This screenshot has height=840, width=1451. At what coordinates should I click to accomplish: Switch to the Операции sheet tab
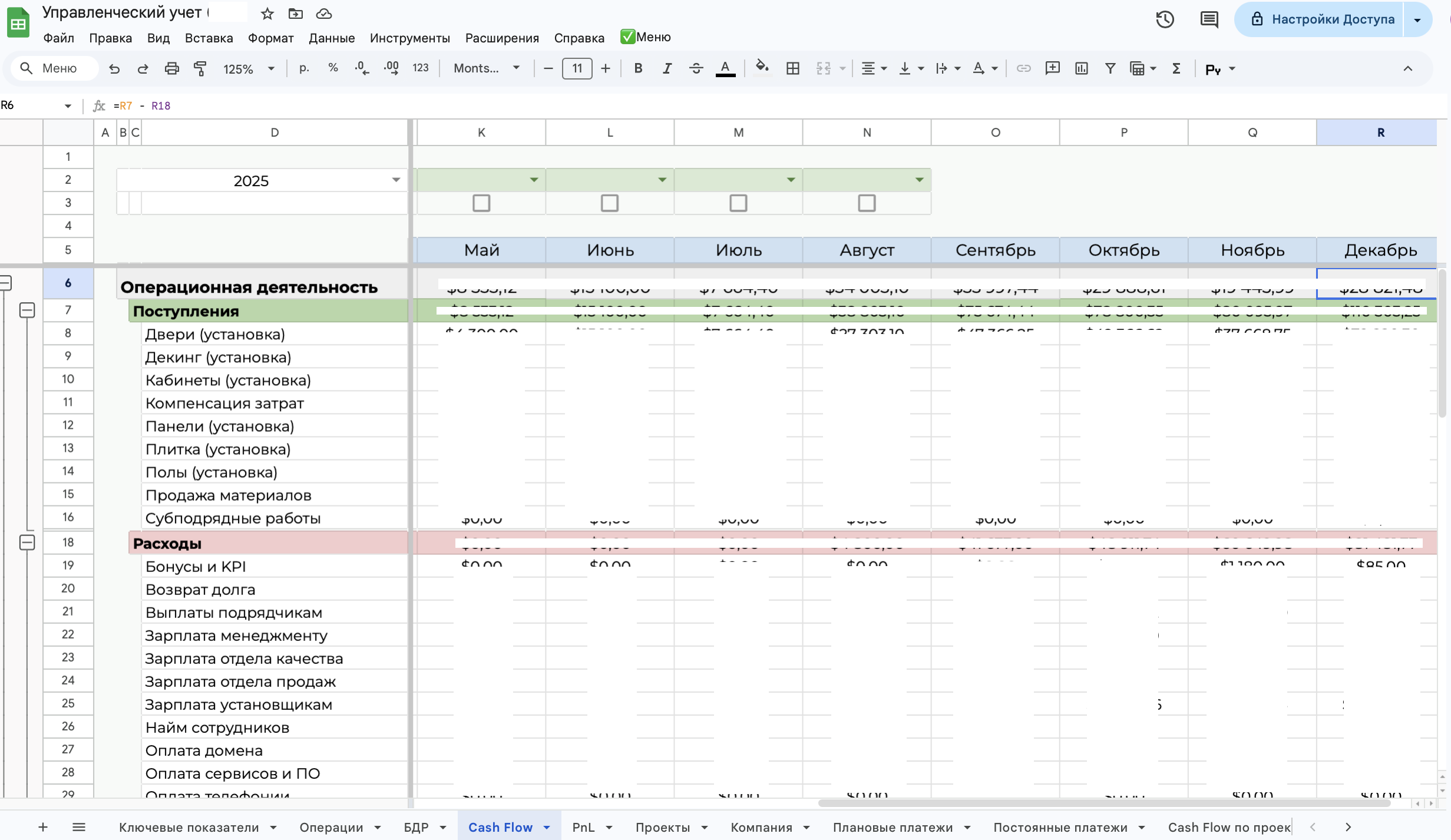coord(331,827)
